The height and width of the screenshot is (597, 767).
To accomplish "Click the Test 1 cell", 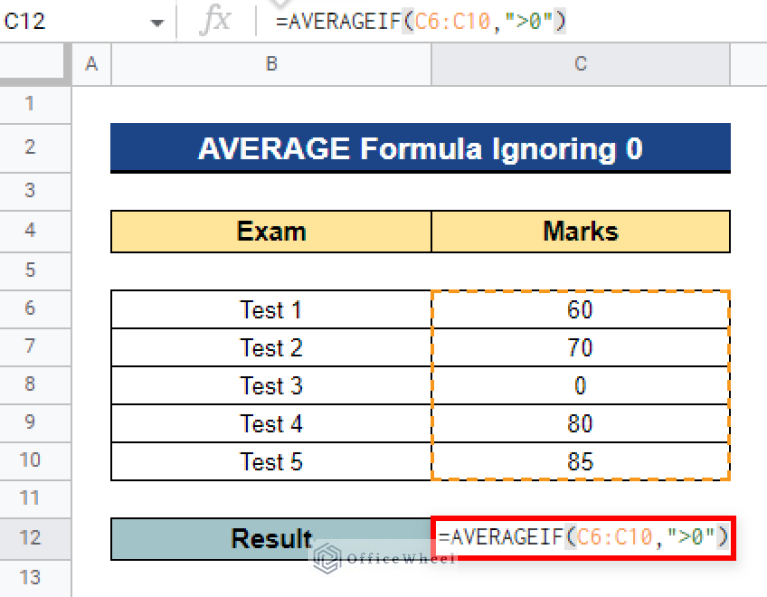I will (271, 310).
